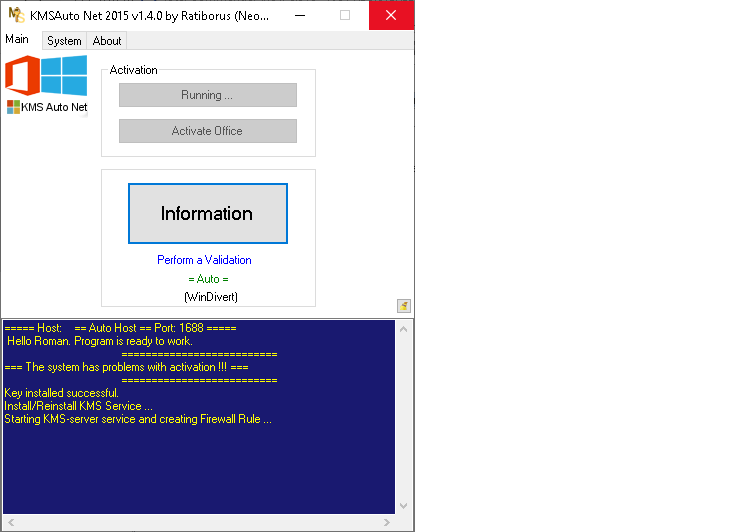This screenshot has height=532, width=743.
Task: Click the Windows logo icon
Action: (64, 75)
